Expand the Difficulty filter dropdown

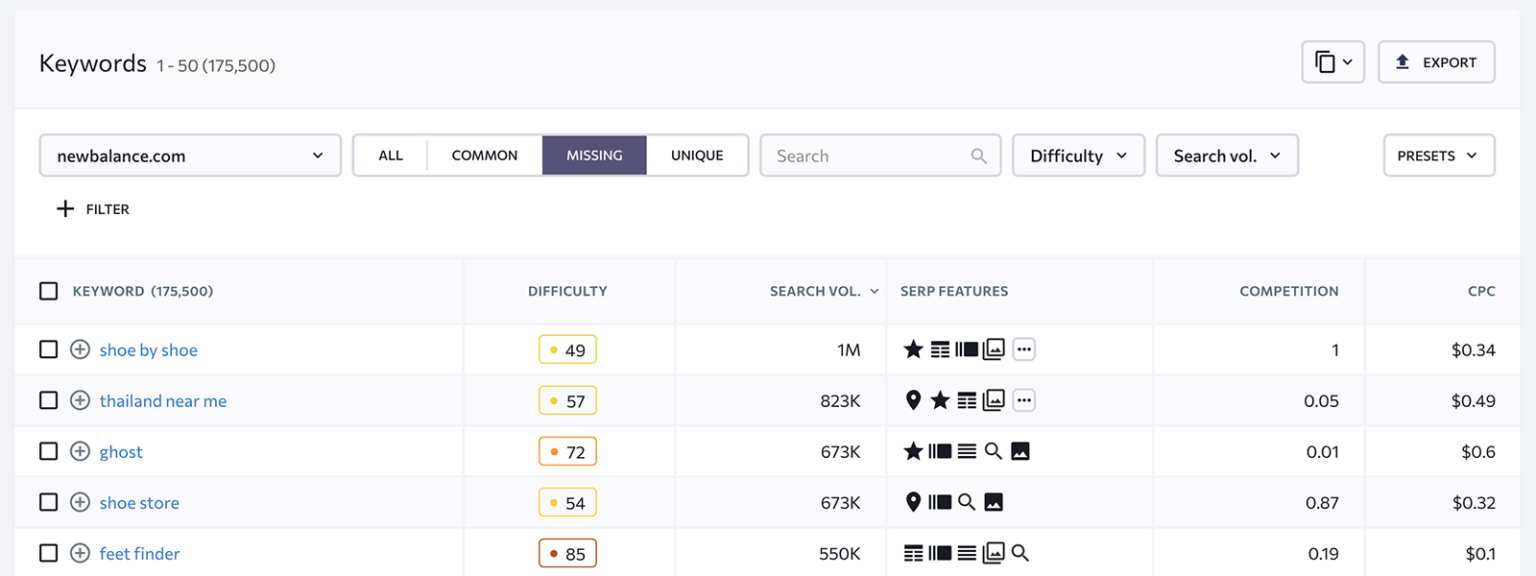click(x=1078, y=156)
